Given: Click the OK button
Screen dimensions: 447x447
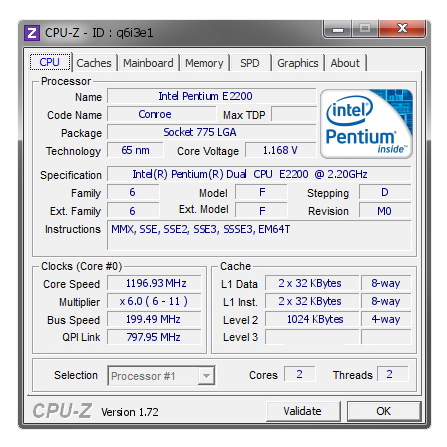Looking at the screenshot, I should pyautogui.click(x=384, y=411).
